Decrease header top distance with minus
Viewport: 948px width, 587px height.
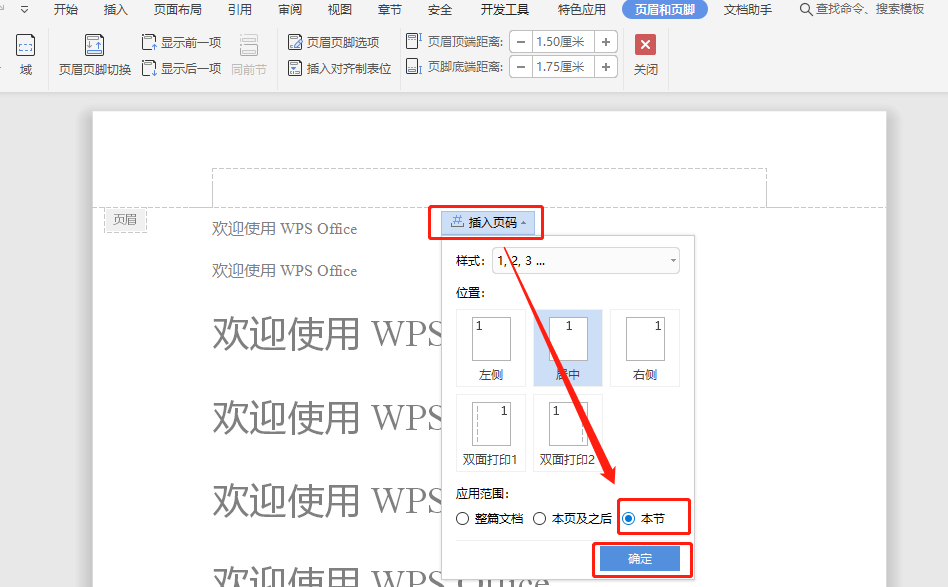pyautogui.click(x=521, y=42)
